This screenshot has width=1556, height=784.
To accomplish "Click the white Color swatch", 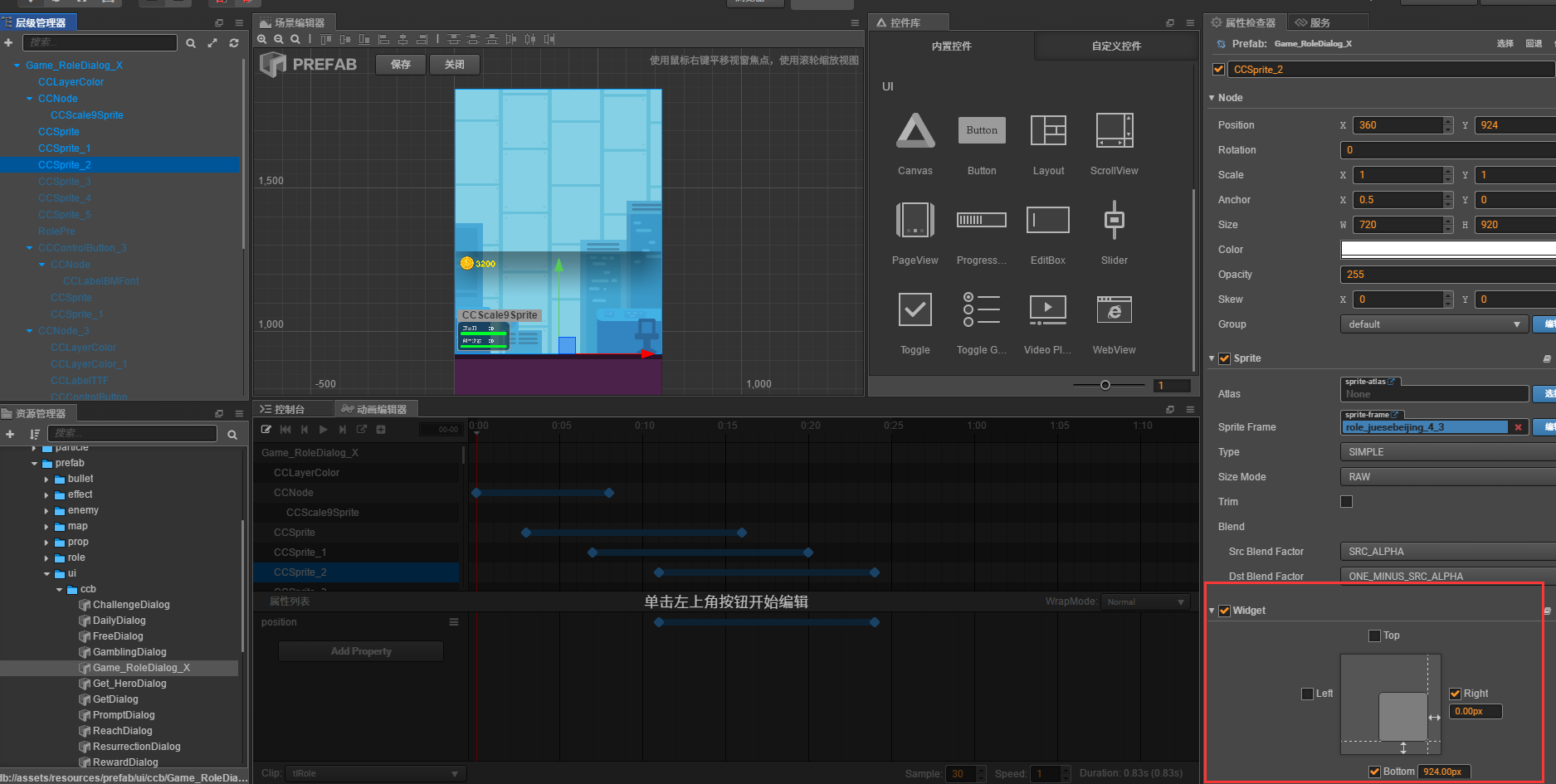I will click(1447, 250).
